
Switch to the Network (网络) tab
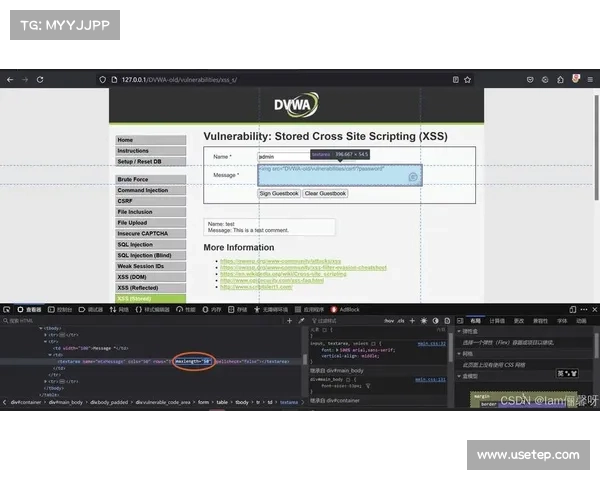click(x=119, y=309)
